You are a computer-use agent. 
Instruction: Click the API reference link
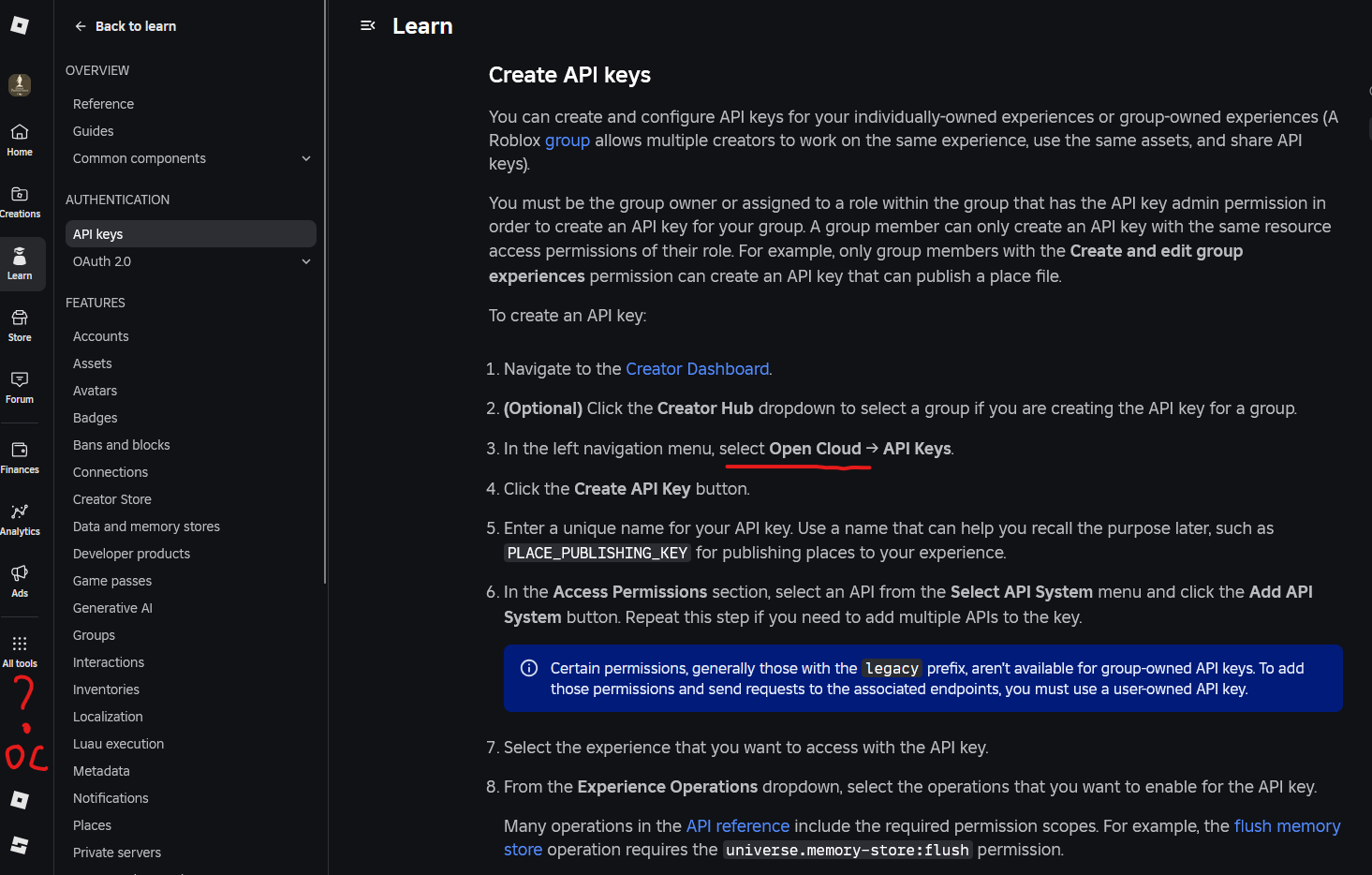pyautogui.click(x=738, y=826)
